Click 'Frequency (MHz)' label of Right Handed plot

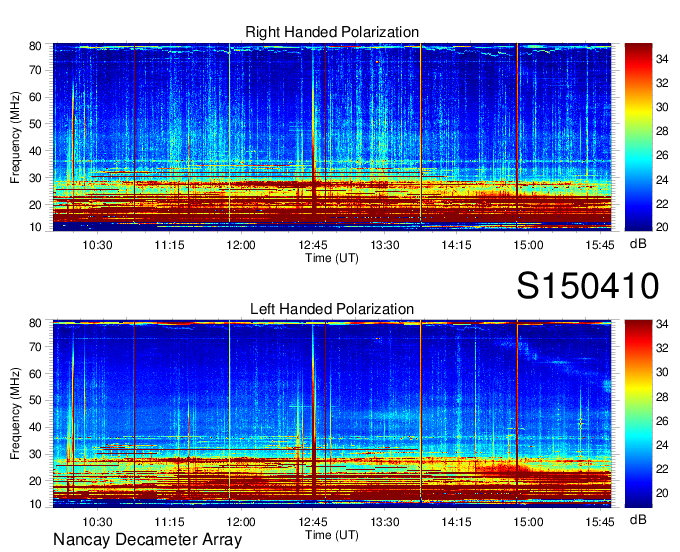(x=15, y=137)
